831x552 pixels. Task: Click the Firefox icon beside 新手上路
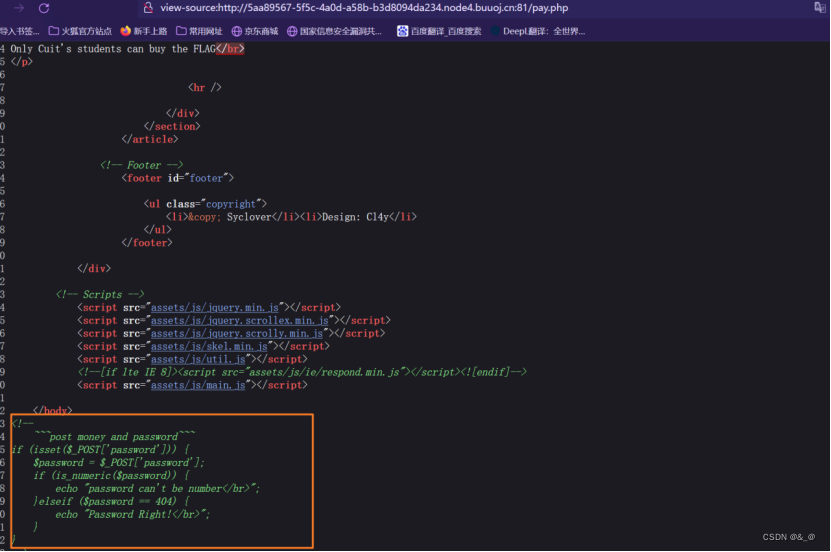coord(126,31)
